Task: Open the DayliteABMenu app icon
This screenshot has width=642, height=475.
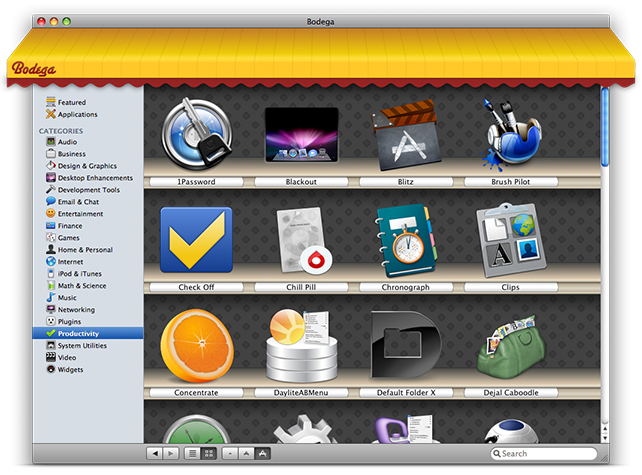Action: pyautogui.click(x=302, y=346)
